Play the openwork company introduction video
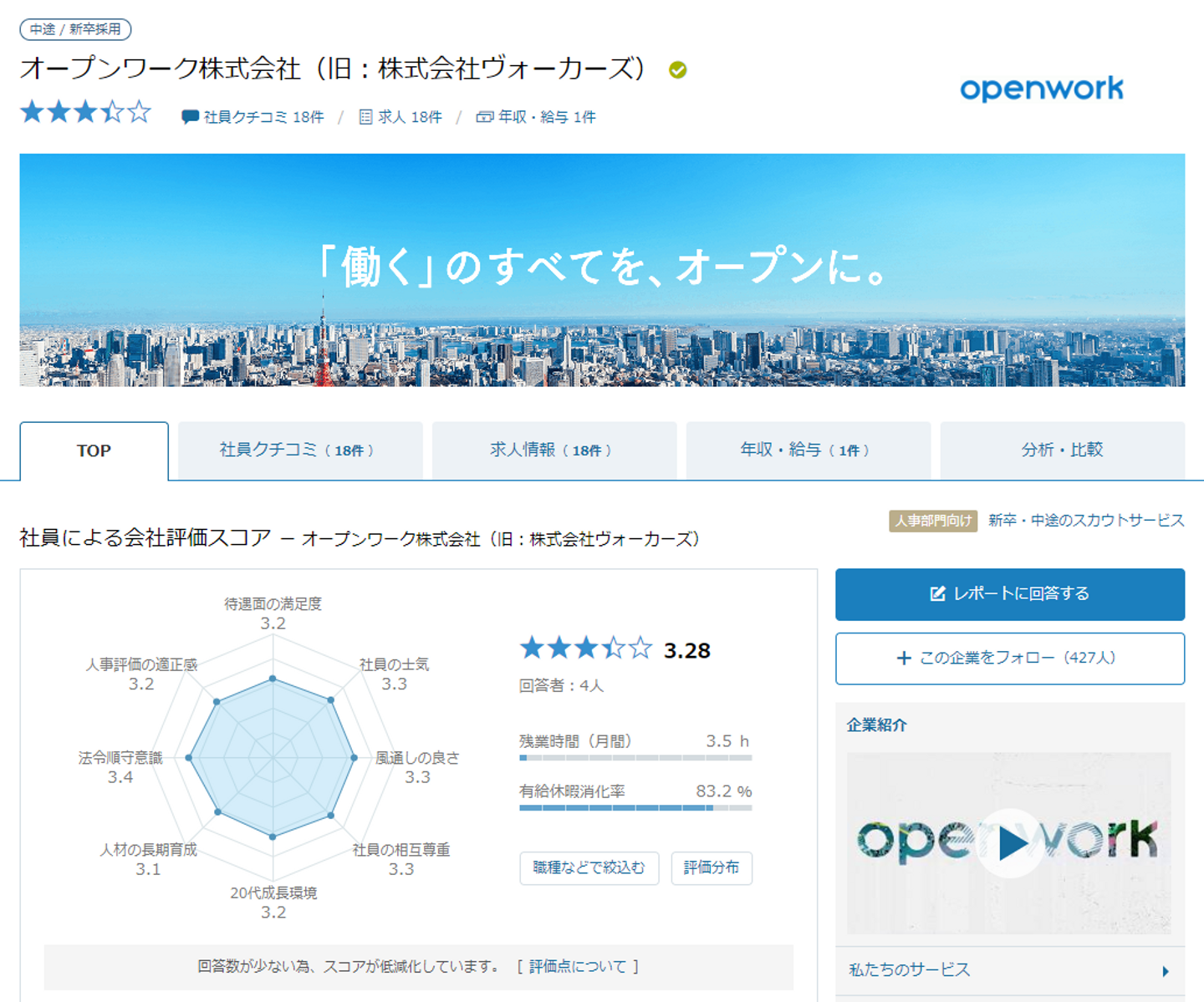Screen dimensions: 1204x1002 [1009, 843]
